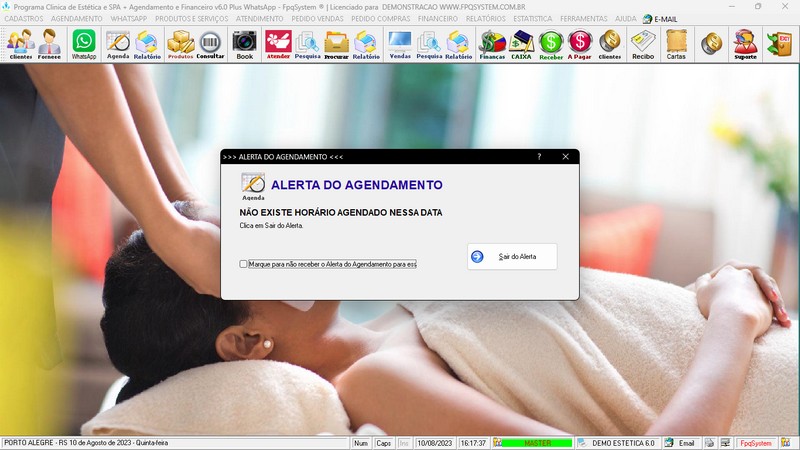
Task: Open the ATENDIMENTO menu
Action: tap(260, 19)
